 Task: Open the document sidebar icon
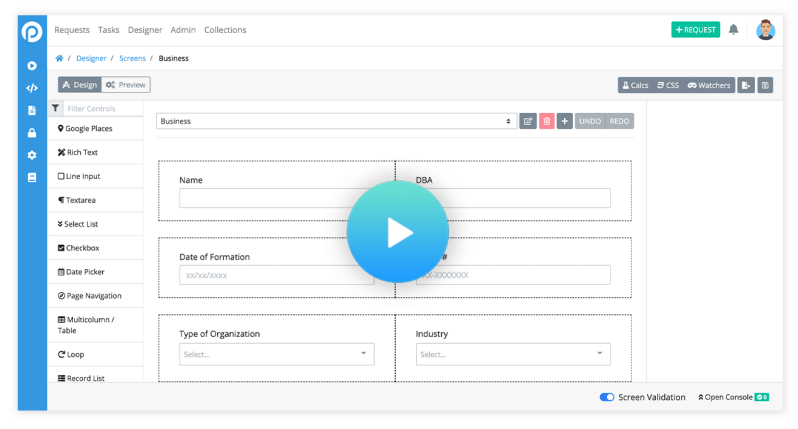pos(32,110)
